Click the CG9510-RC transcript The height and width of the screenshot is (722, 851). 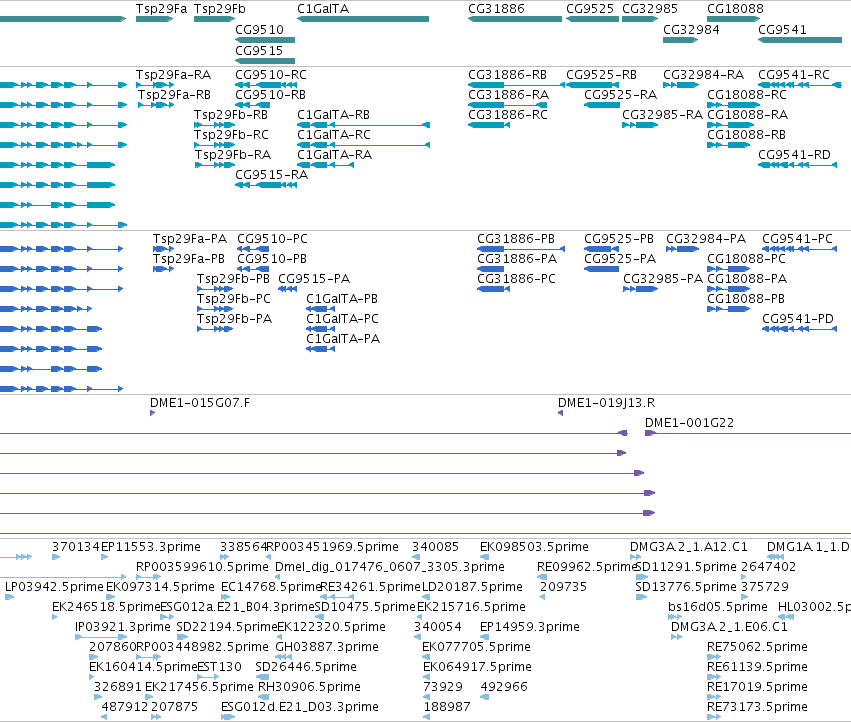click(x=266, y=85)
